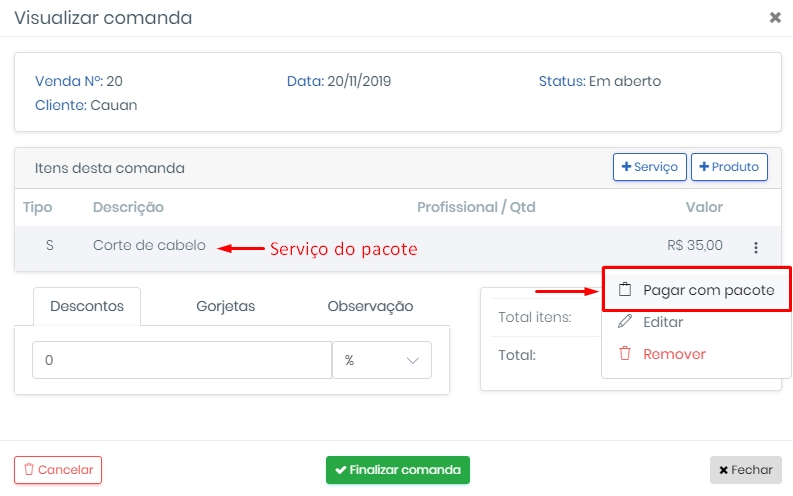Open the three-dot menu for Corte de cabelo
The image size is (793, 496).
756,247
